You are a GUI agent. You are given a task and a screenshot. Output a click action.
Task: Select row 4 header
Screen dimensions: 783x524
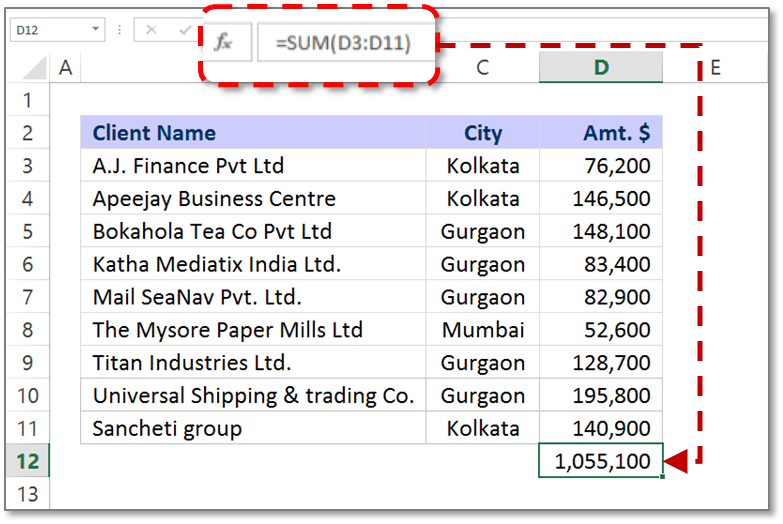(x=27, y=198)
